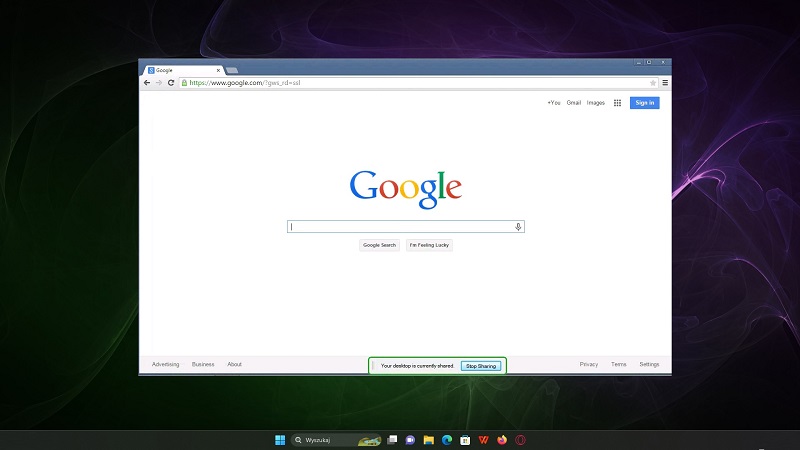Click the Google logo

pyautogui.click(x=406, y=189)
